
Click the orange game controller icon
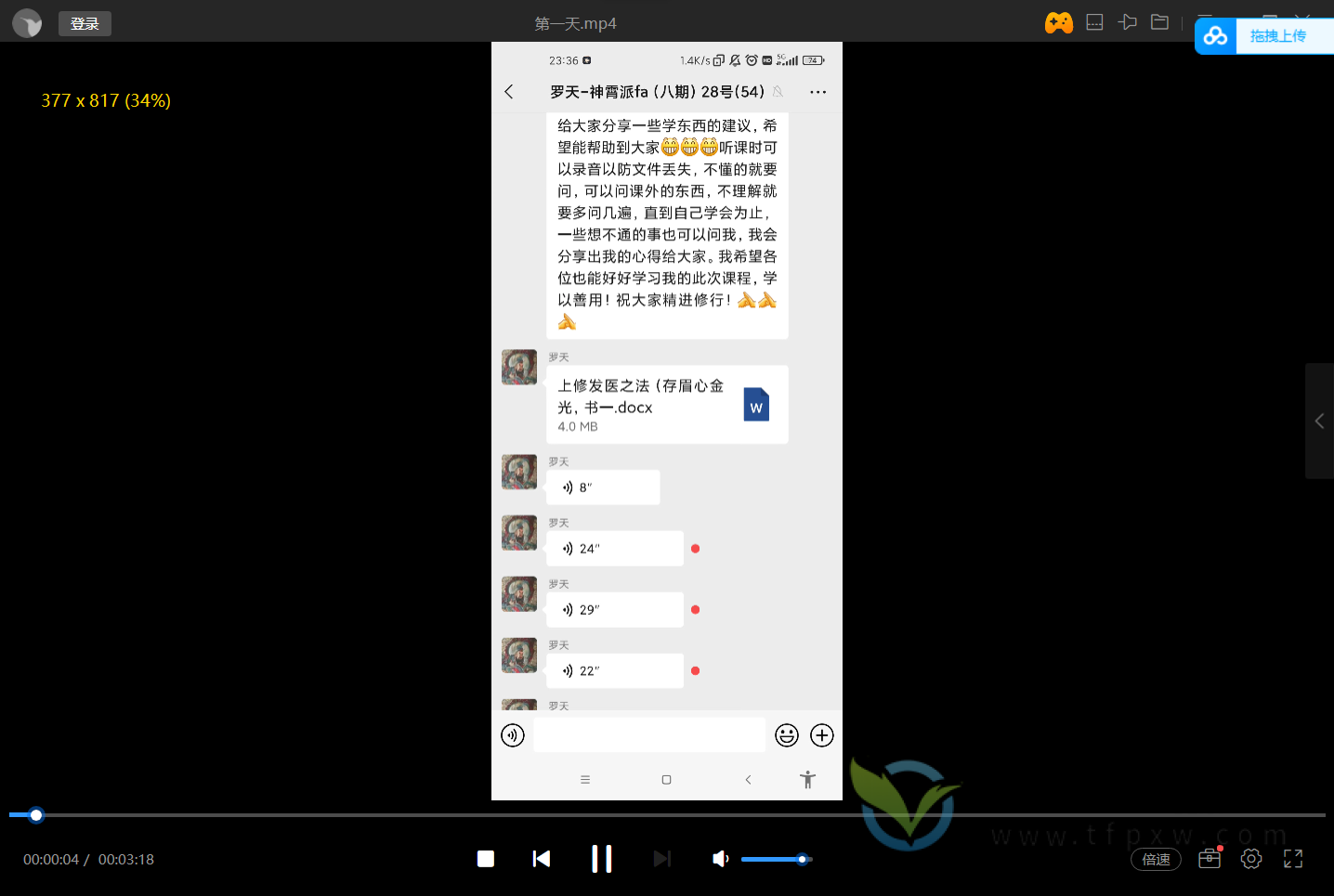pyautogui.click(x=1058, y=23)
